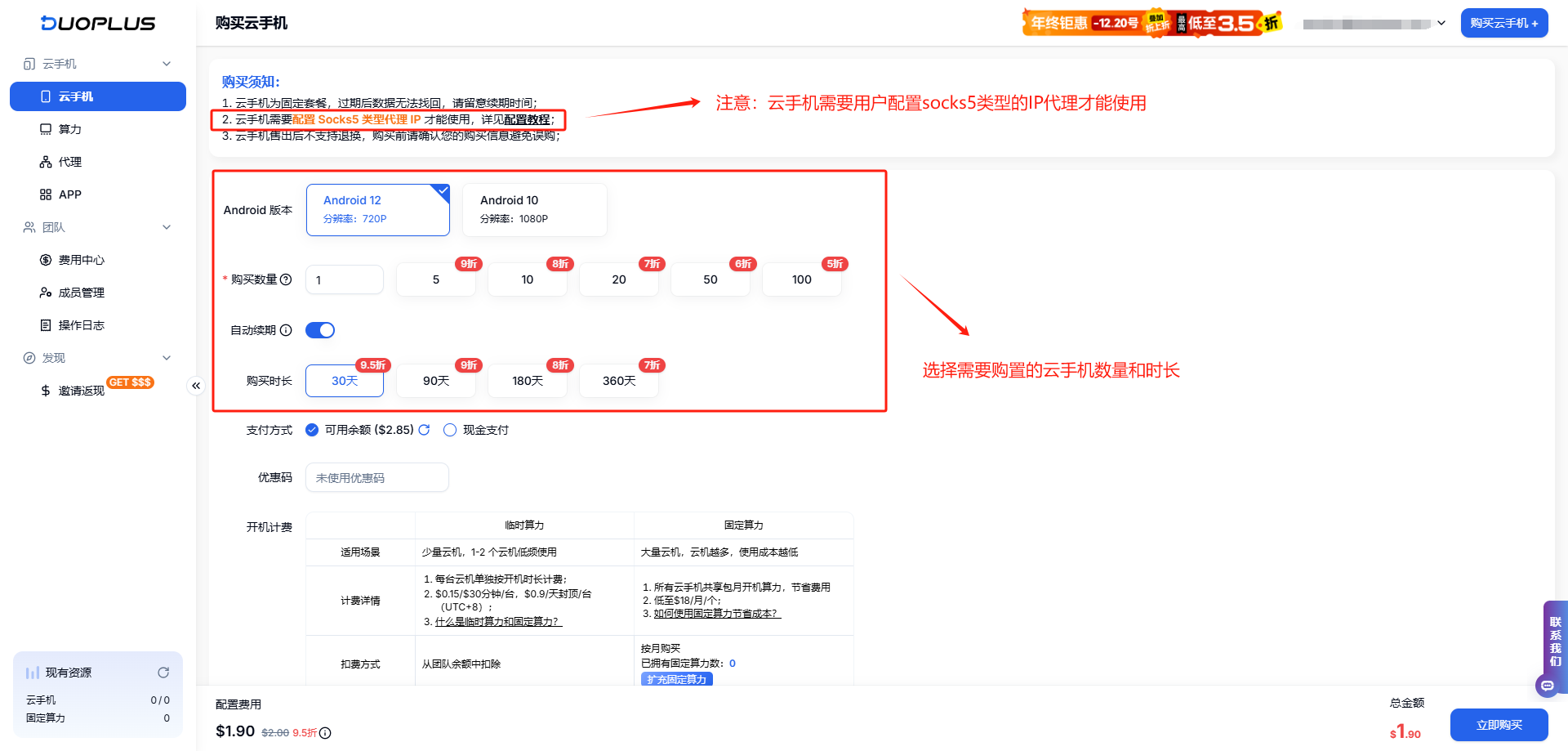Screen dimensions: 1568x751
Task: Type a code in the 优惠码 field
Action: click(376, 476)
